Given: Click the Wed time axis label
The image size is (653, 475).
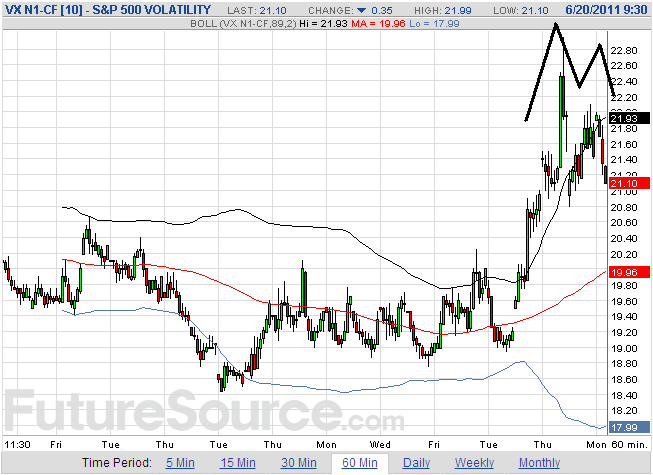Looking at the screenshot, I should [x=380, y=445].
